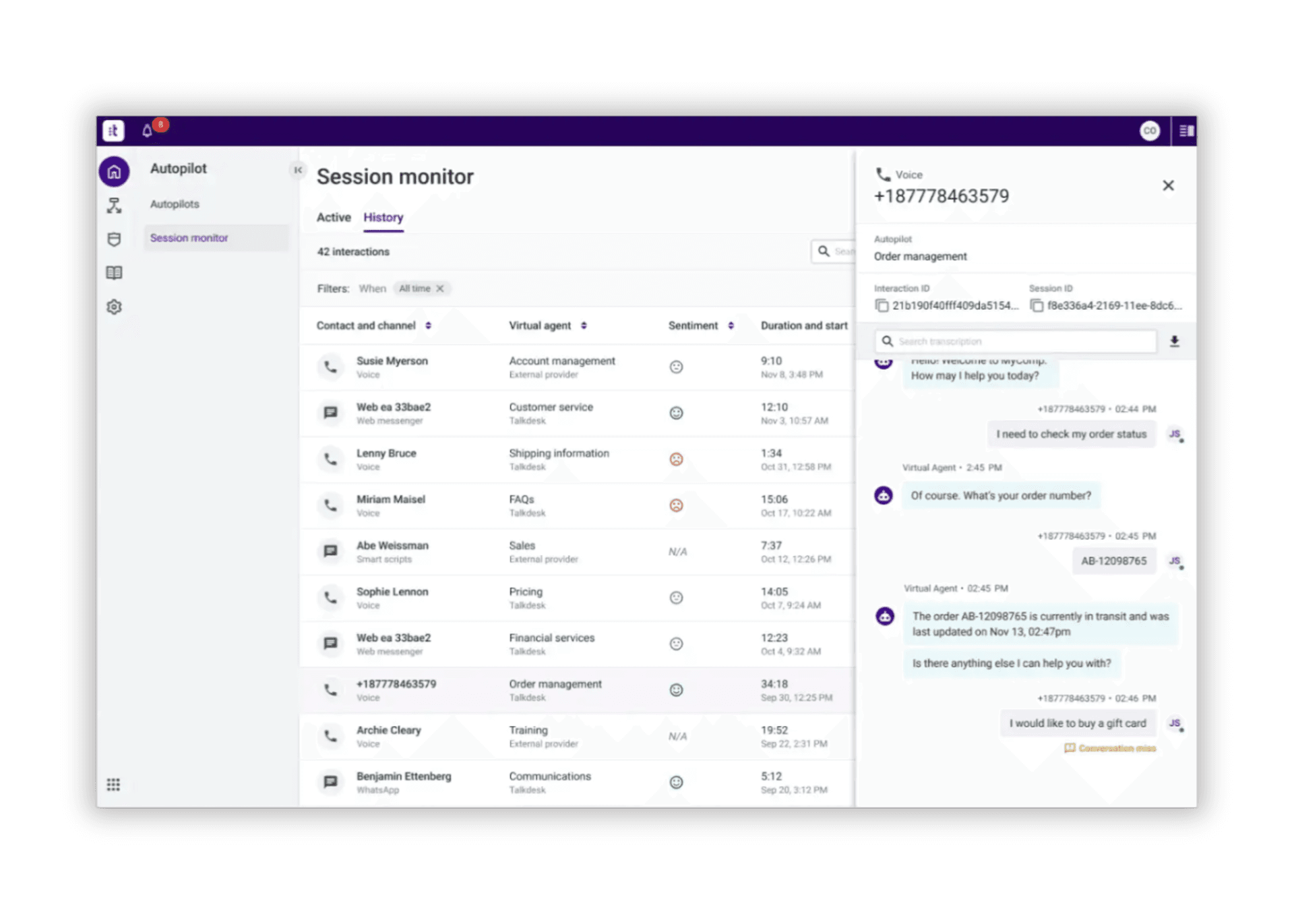Open the Home icon in the sidebar
The height and width of the screenshot is (924, 1294).
(x=114, y=171)
